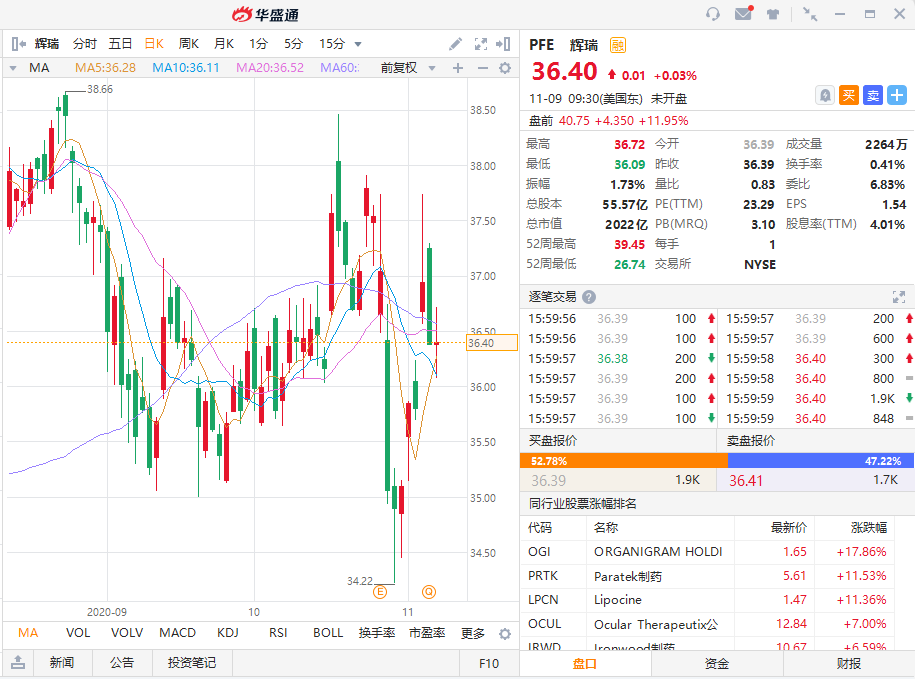Open more timeframe dropdown arrow
915x679 pixels.
[358, 44]
